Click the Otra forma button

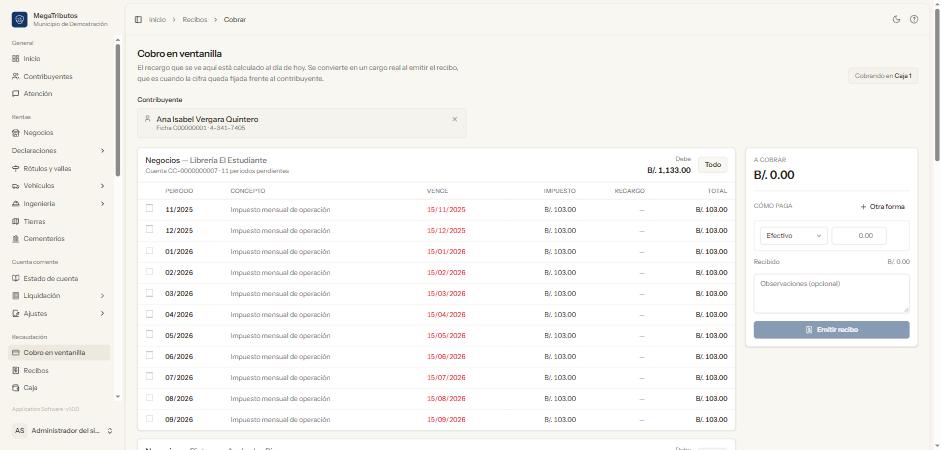tap(882, 206)
